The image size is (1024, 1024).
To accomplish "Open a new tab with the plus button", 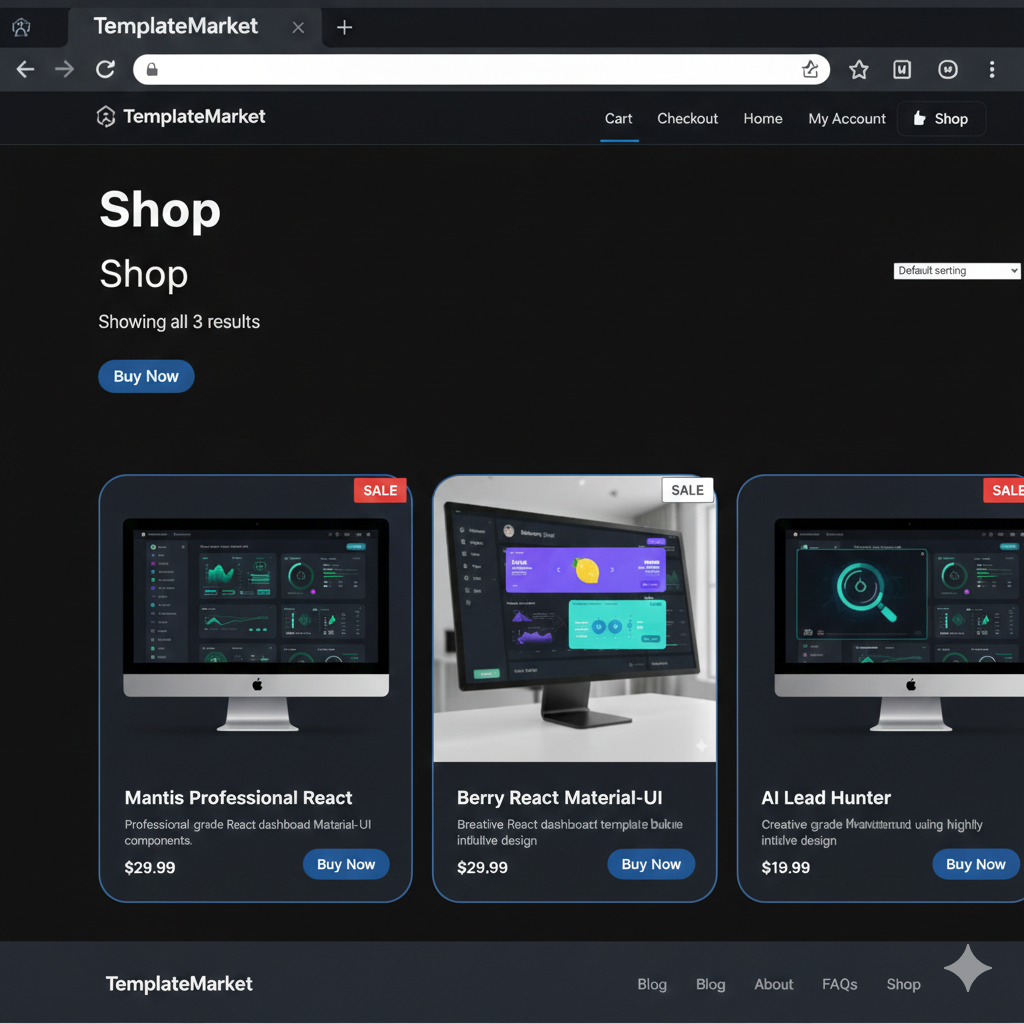I will pos(344,27).
